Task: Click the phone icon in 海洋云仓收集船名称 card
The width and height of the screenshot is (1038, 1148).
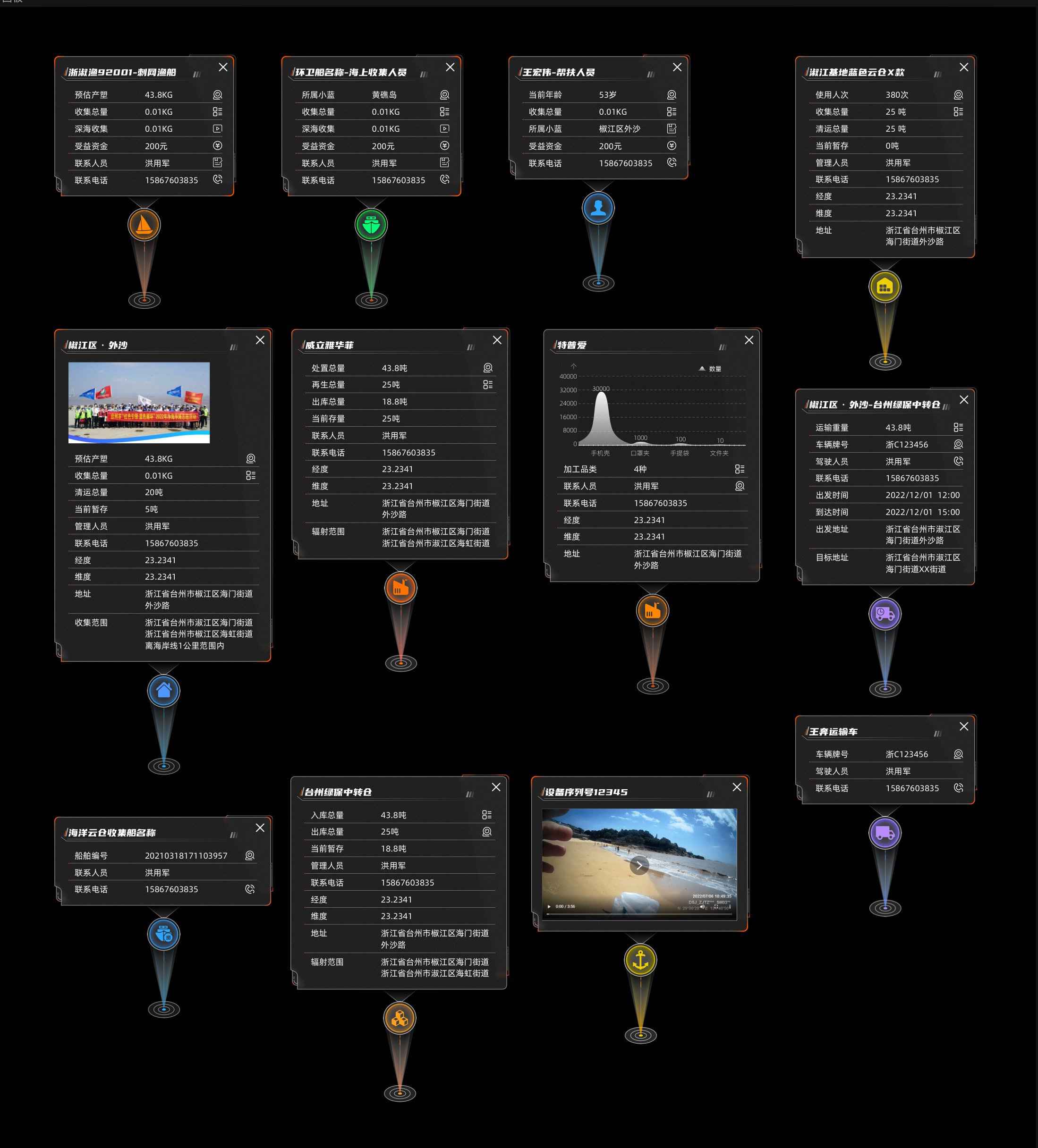Action: [x=249, y=889]
